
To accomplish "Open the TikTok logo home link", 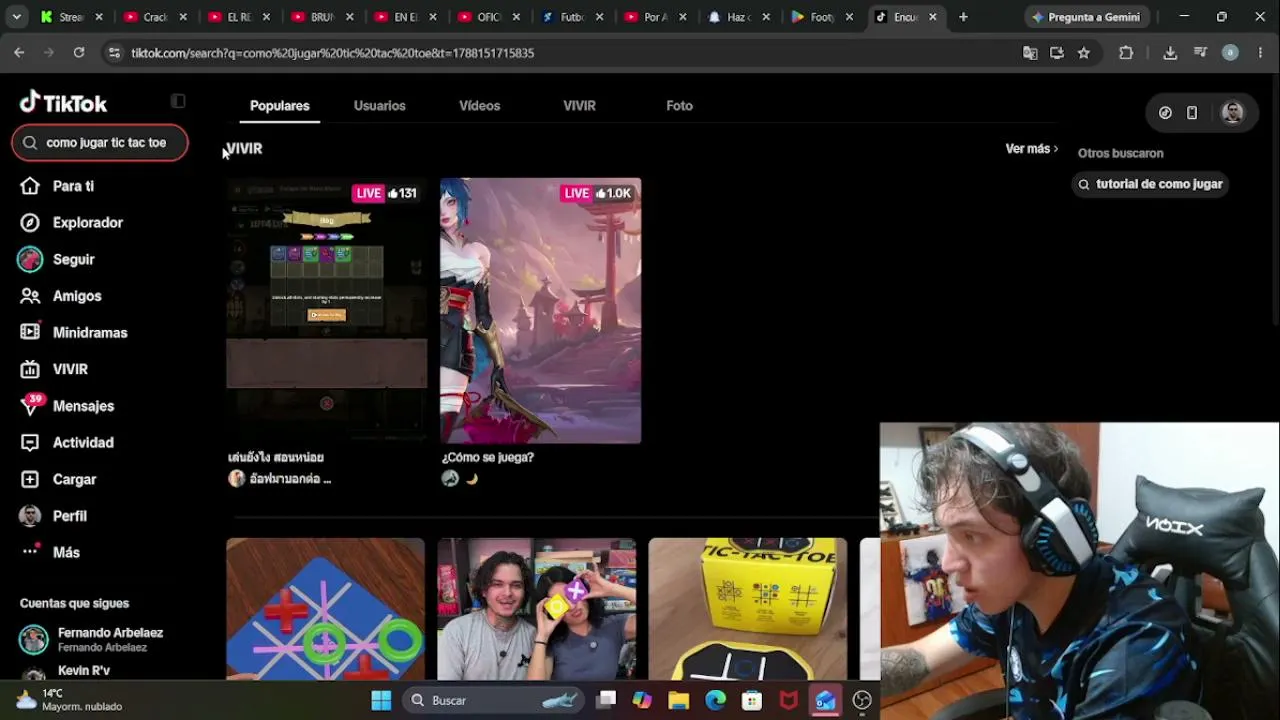I will pyautogui.click(x=63, y=102).
